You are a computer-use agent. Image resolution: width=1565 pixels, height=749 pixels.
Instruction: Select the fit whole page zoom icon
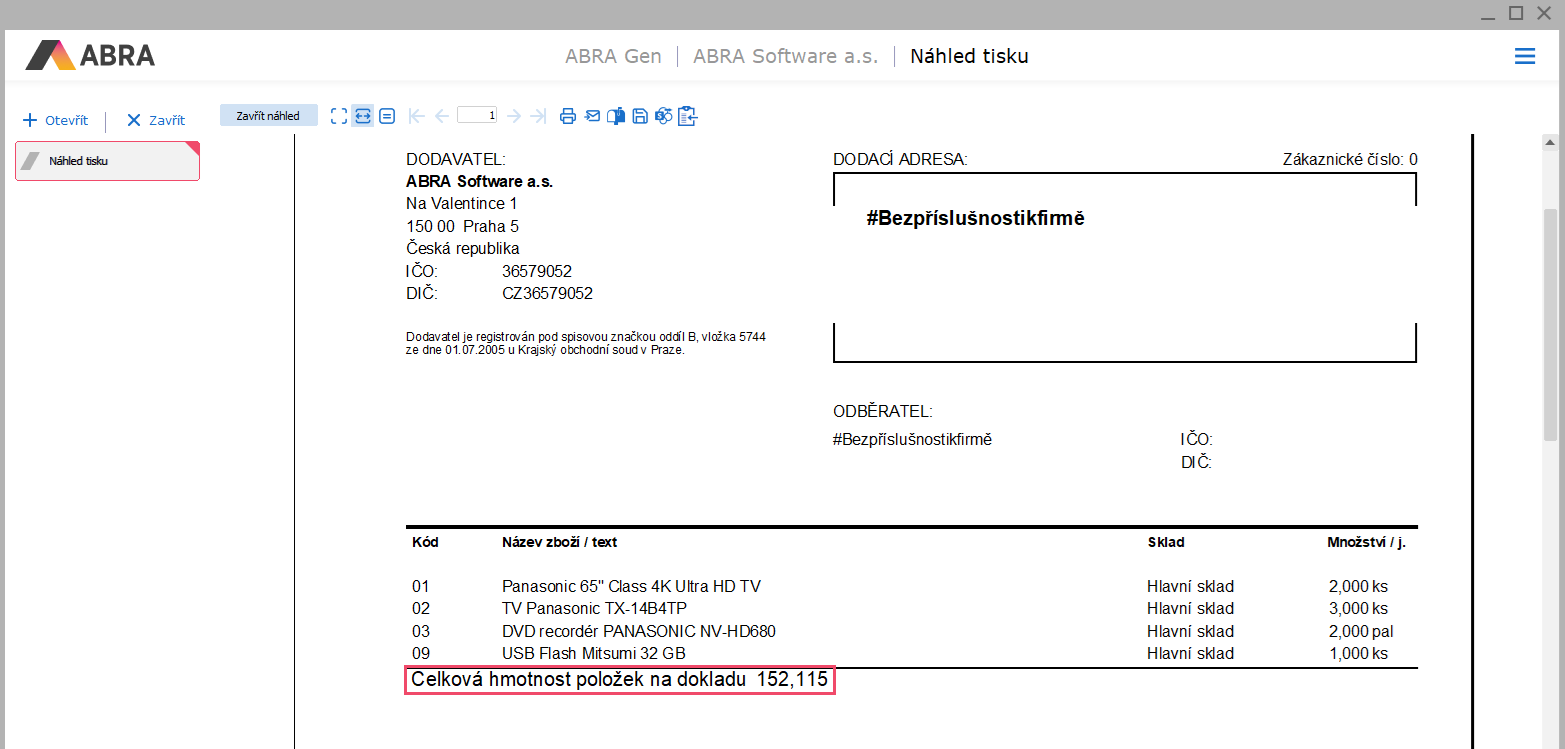(x=339, y=116)
